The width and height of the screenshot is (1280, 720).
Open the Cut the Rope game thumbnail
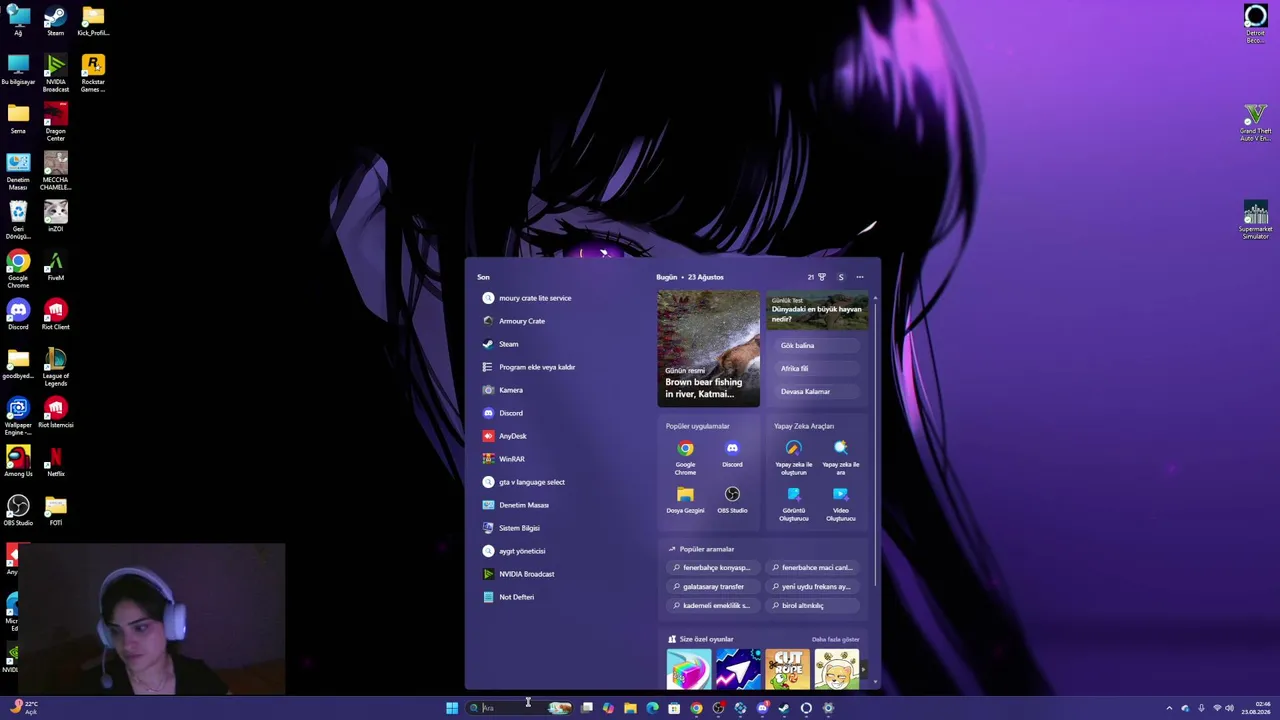pos(787,669)
